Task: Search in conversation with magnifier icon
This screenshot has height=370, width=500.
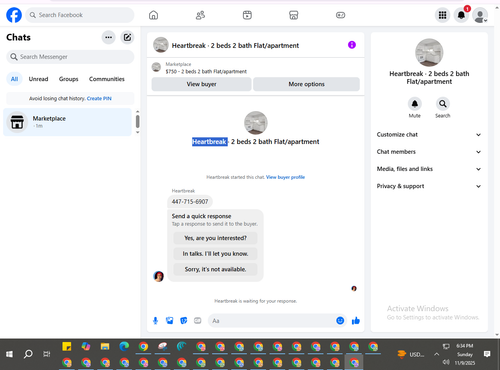Action: coord(443,104)
